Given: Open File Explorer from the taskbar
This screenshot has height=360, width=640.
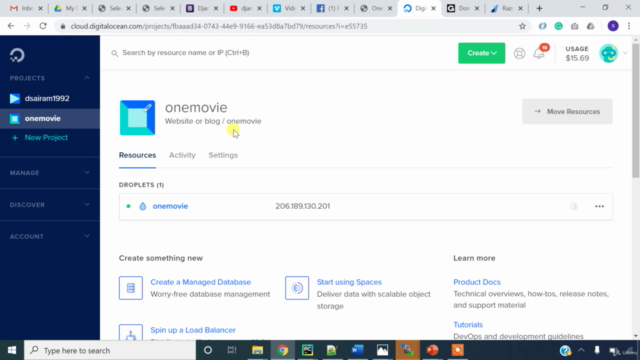Looking at the screenshot, I should coord(257,350).
